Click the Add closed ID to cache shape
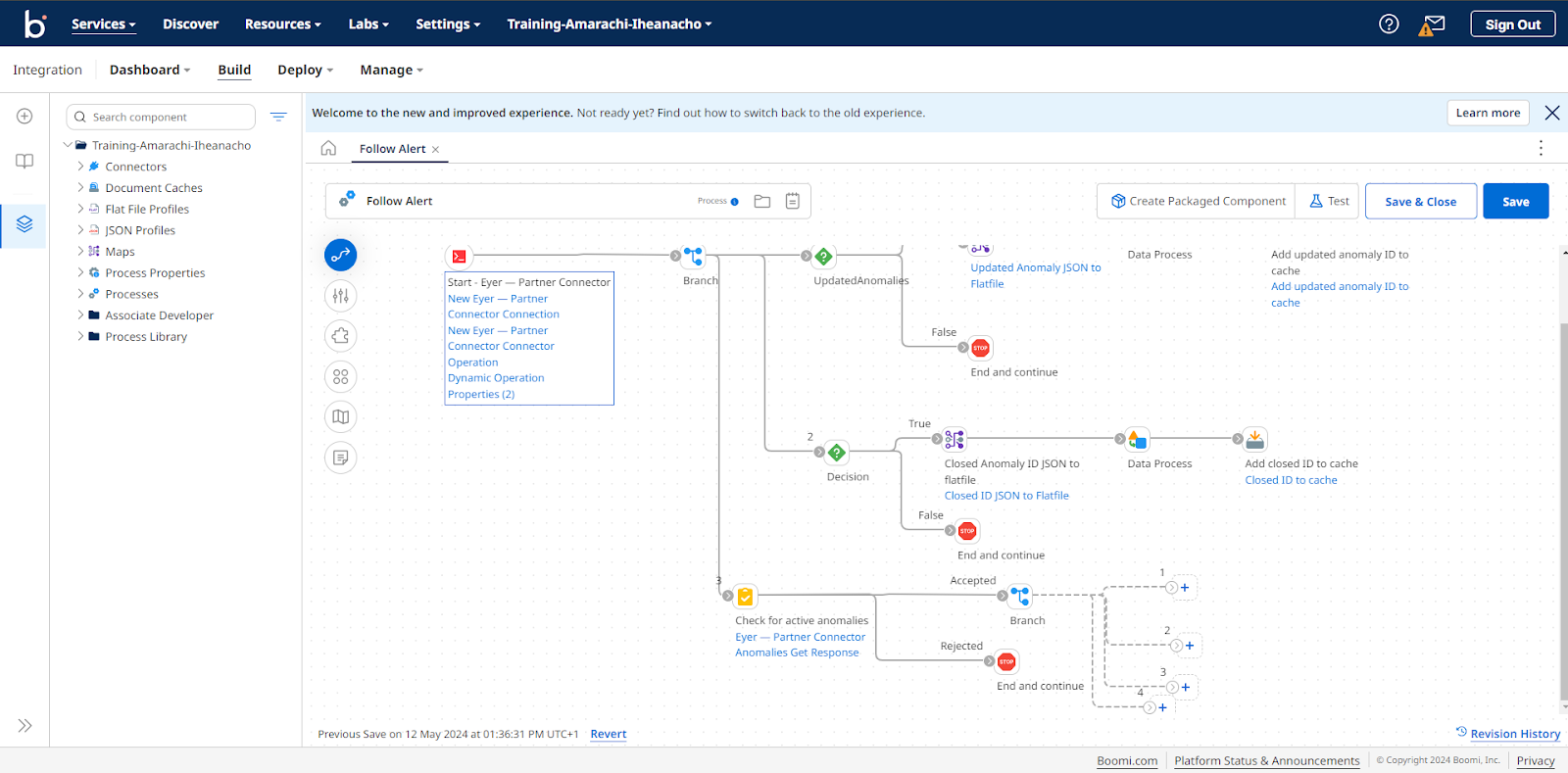The image size is (1568, 773). point(1255,439)
